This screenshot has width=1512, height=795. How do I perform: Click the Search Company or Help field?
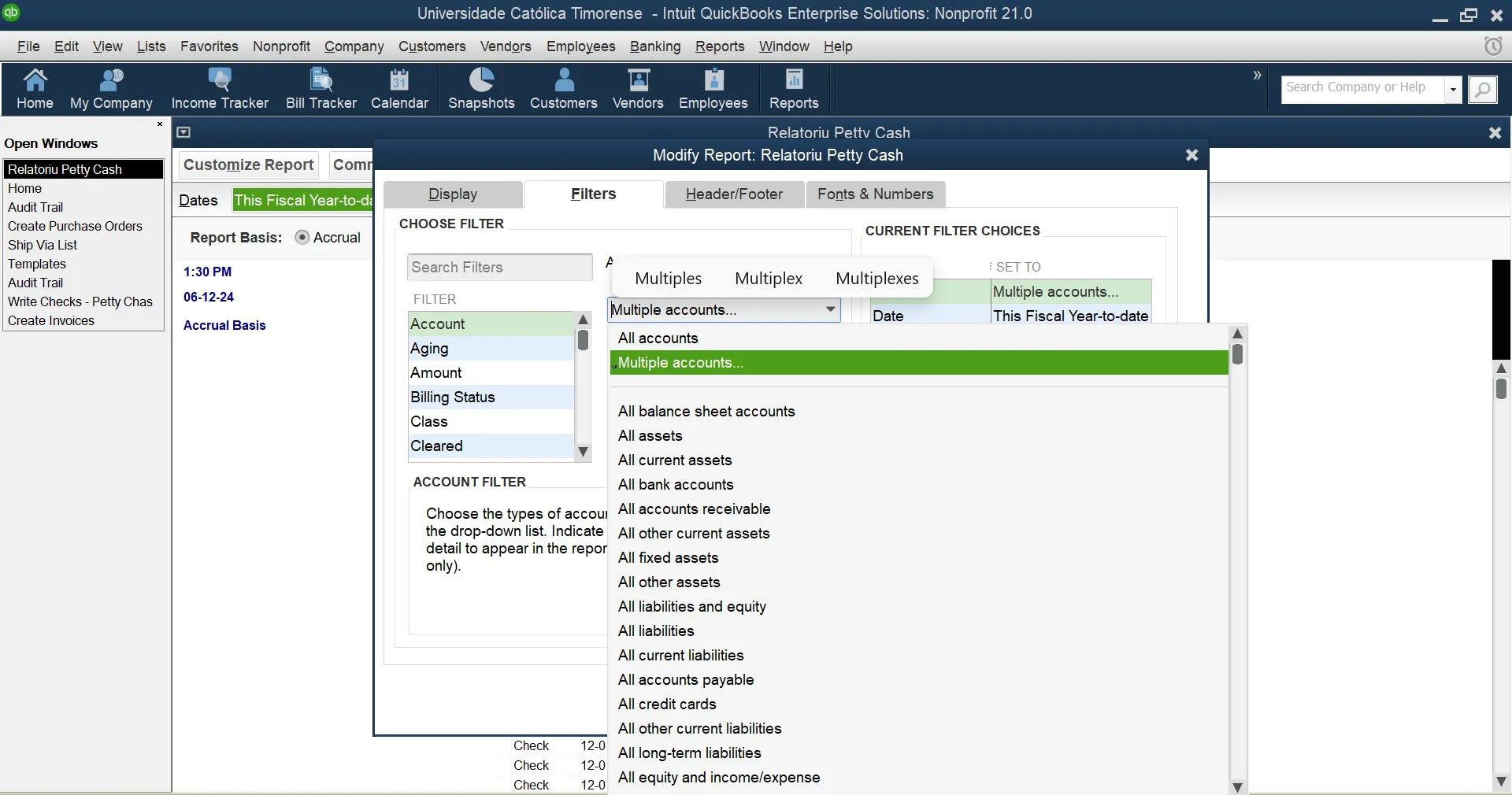point(1364,88)
